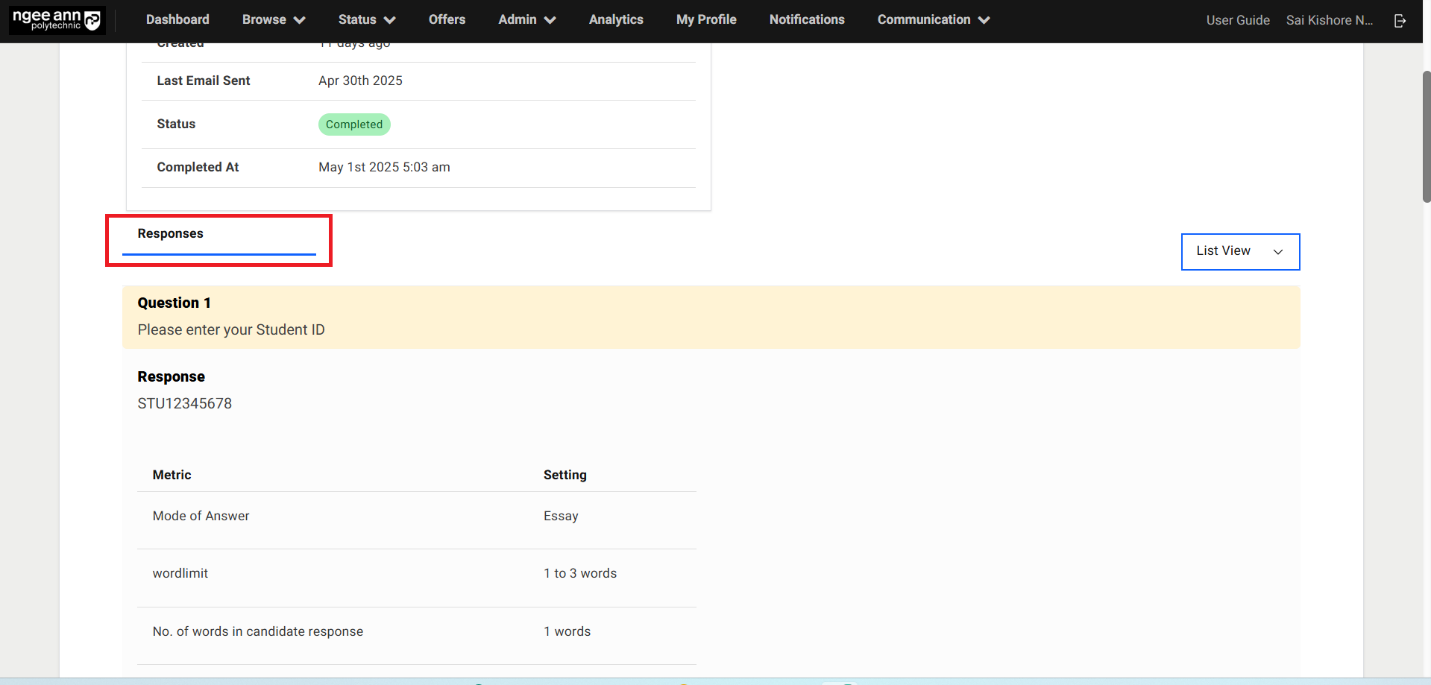Click the vertical page scrollbar
The height and width of the screenshot is (685, 1431).
(1424, 137)
